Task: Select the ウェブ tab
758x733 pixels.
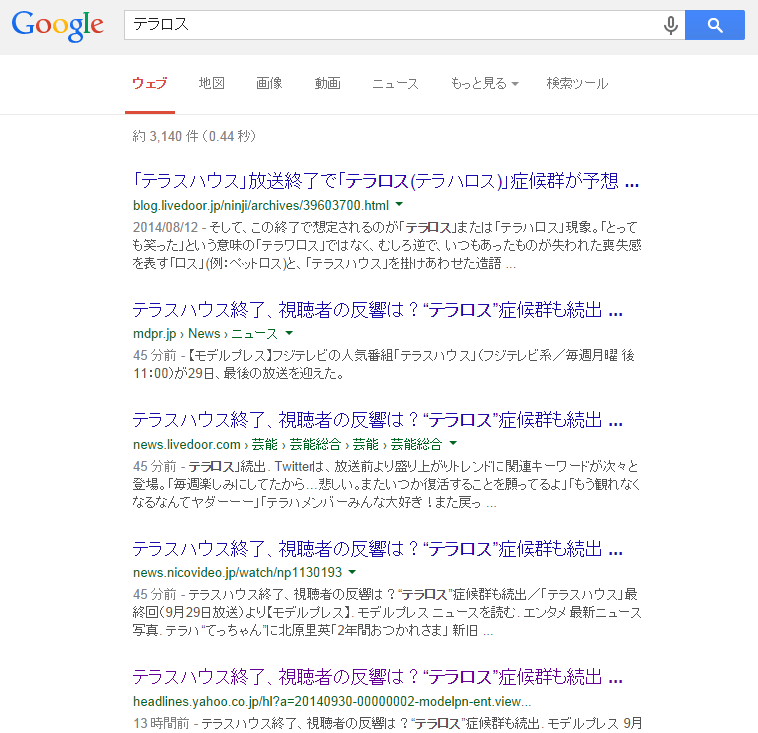Action: (150, 83)
